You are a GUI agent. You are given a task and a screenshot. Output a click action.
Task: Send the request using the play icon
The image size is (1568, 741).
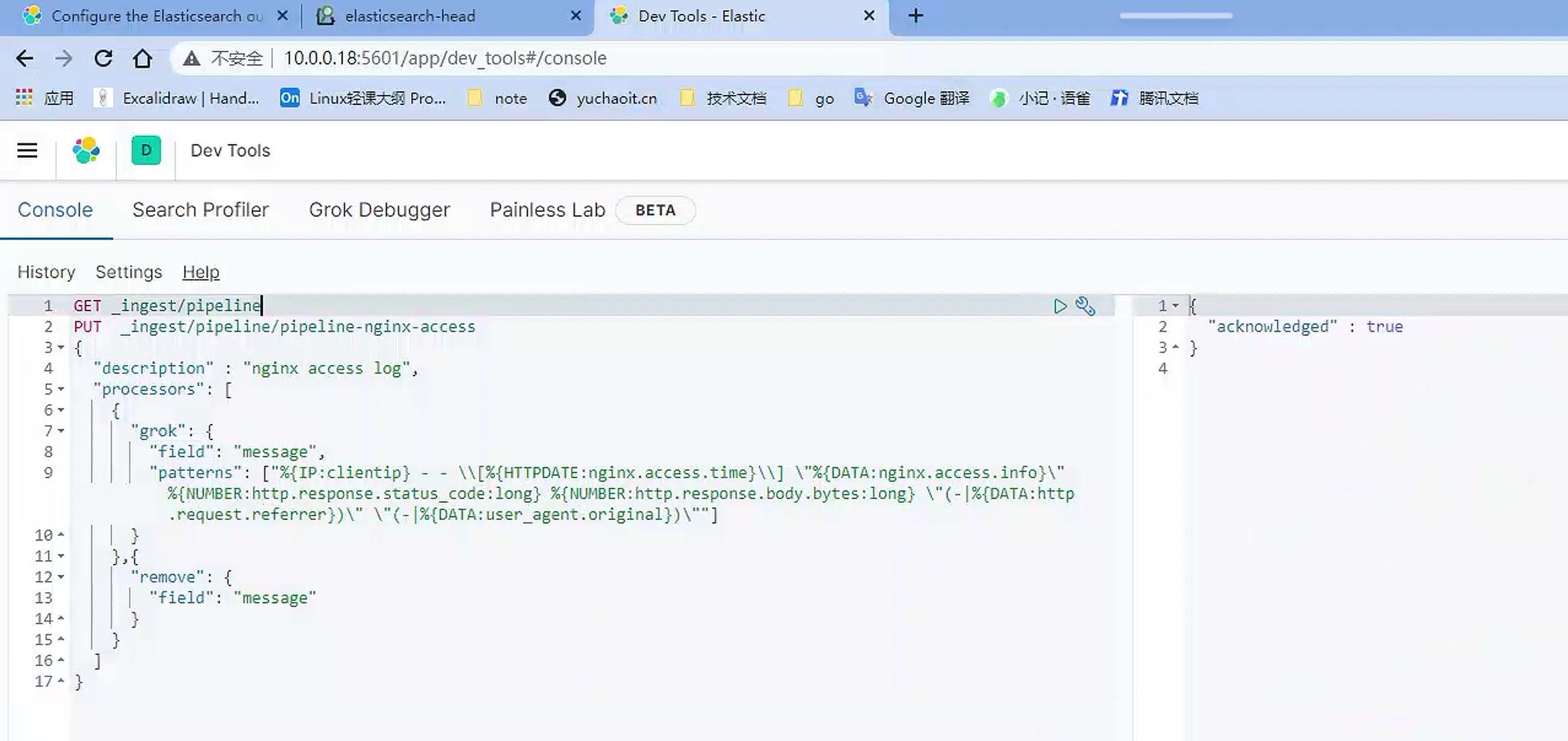tap(1060, 306)
